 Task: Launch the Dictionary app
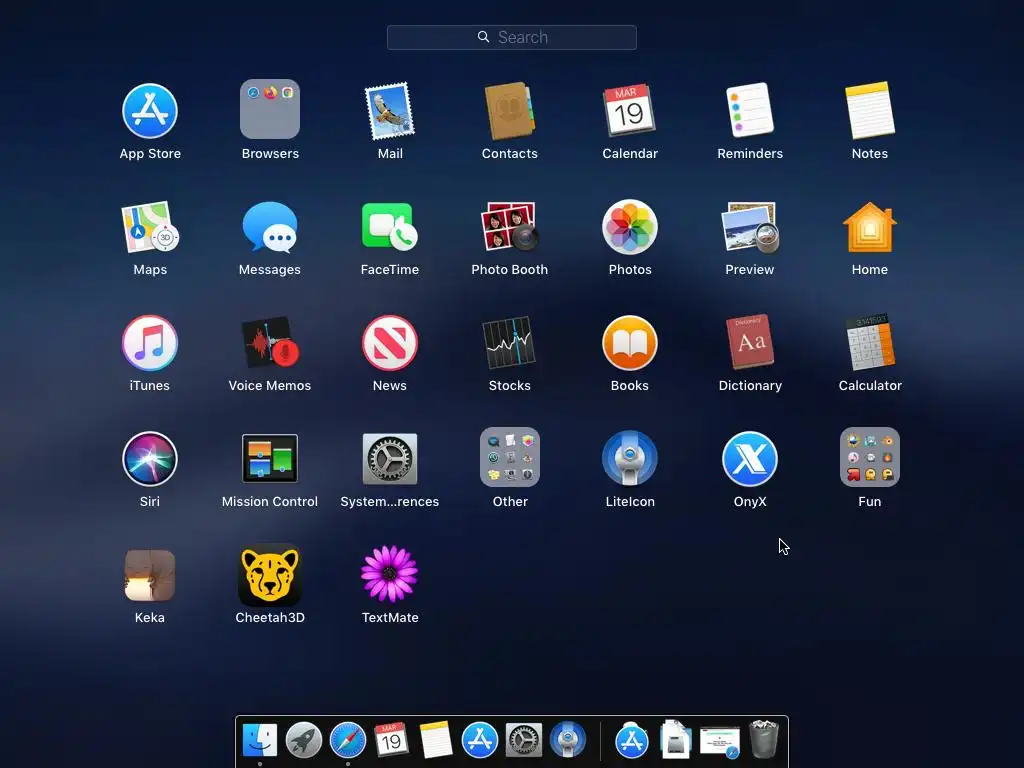coord(750,342)
